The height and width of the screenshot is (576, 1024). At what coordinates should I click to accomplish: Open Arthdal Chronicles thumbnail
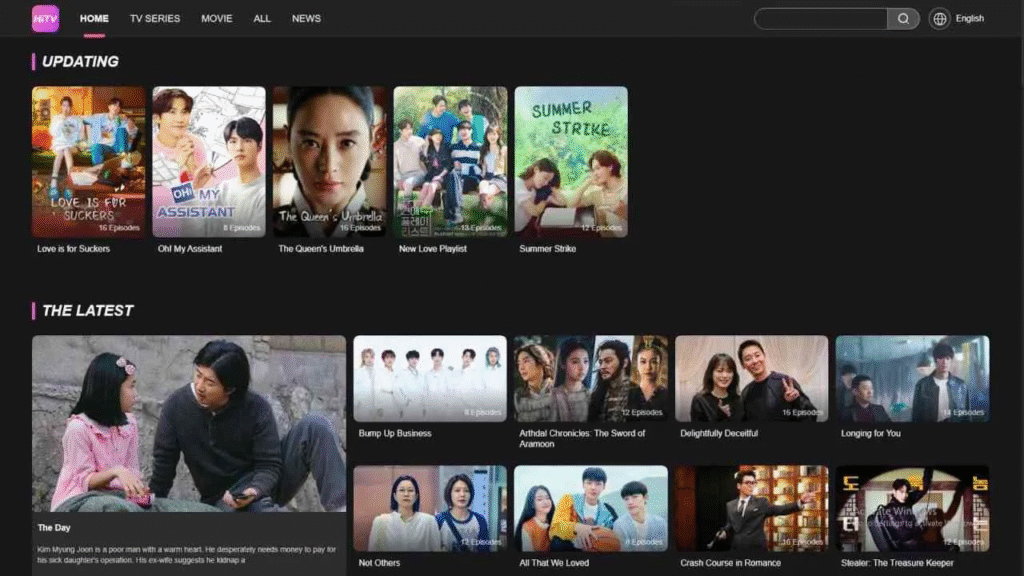591,379
